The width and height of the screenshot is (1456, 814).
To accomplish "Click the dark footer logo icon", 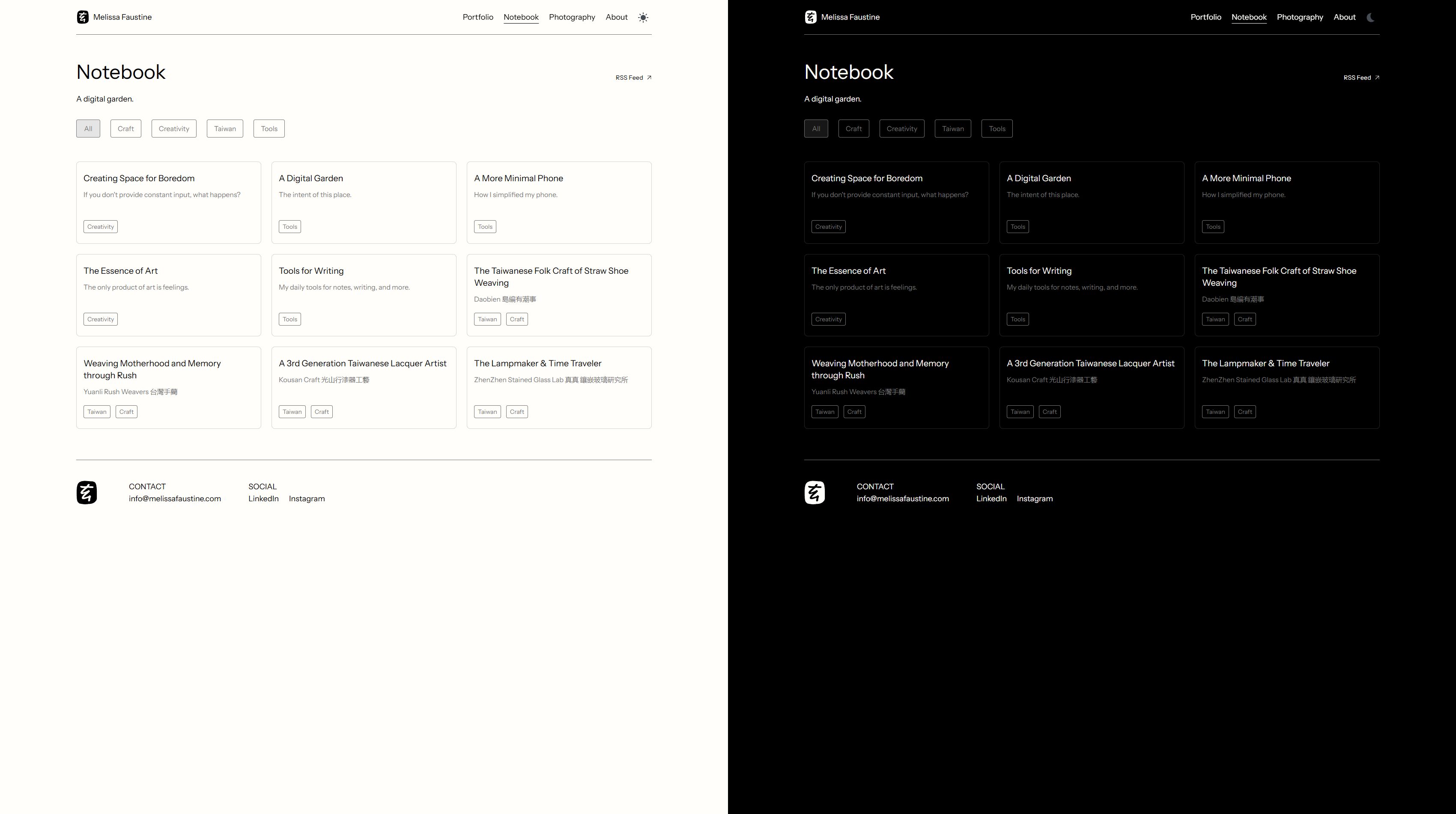I will point(815,492).
